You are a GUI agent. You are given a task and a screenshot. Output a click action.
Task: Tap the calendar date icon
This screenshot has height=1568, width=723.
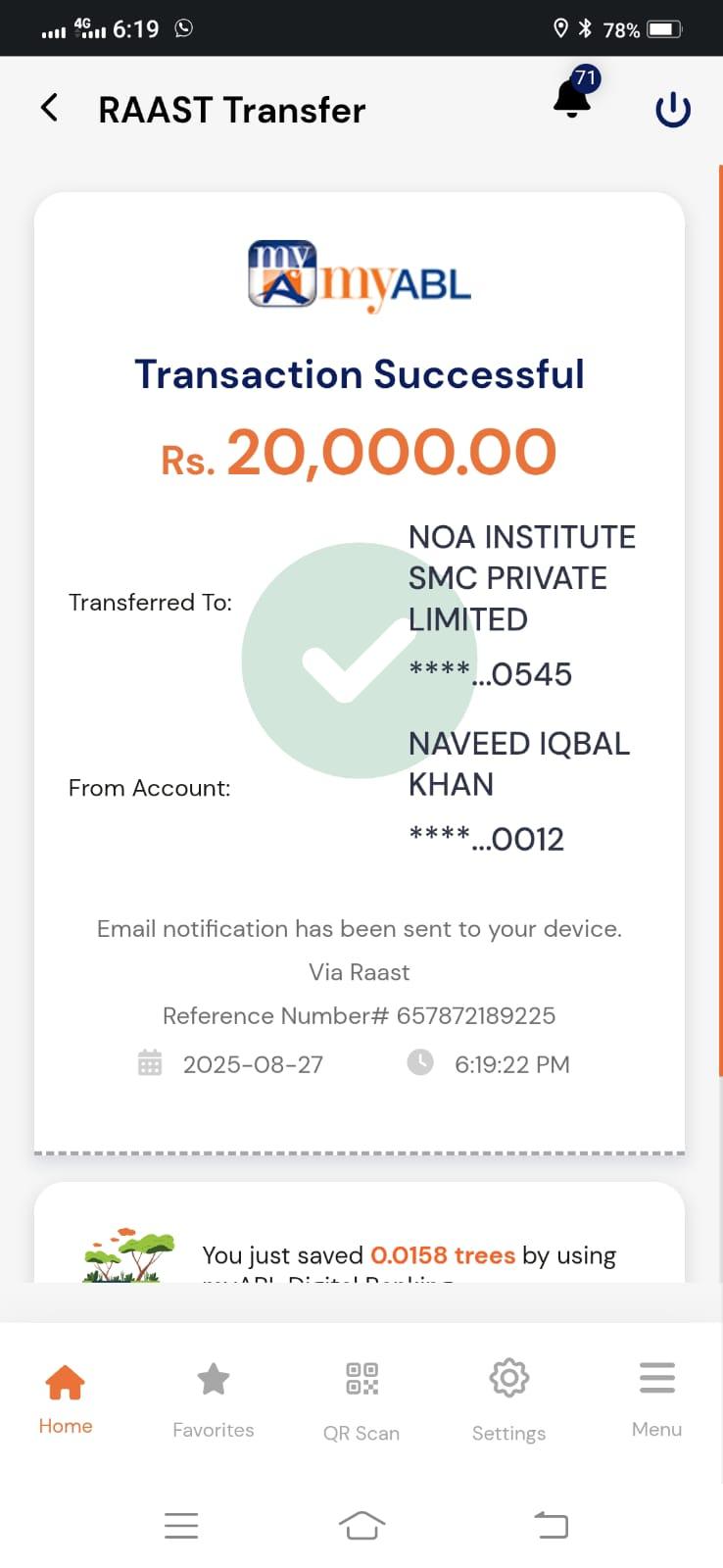tap(150, 1063)
